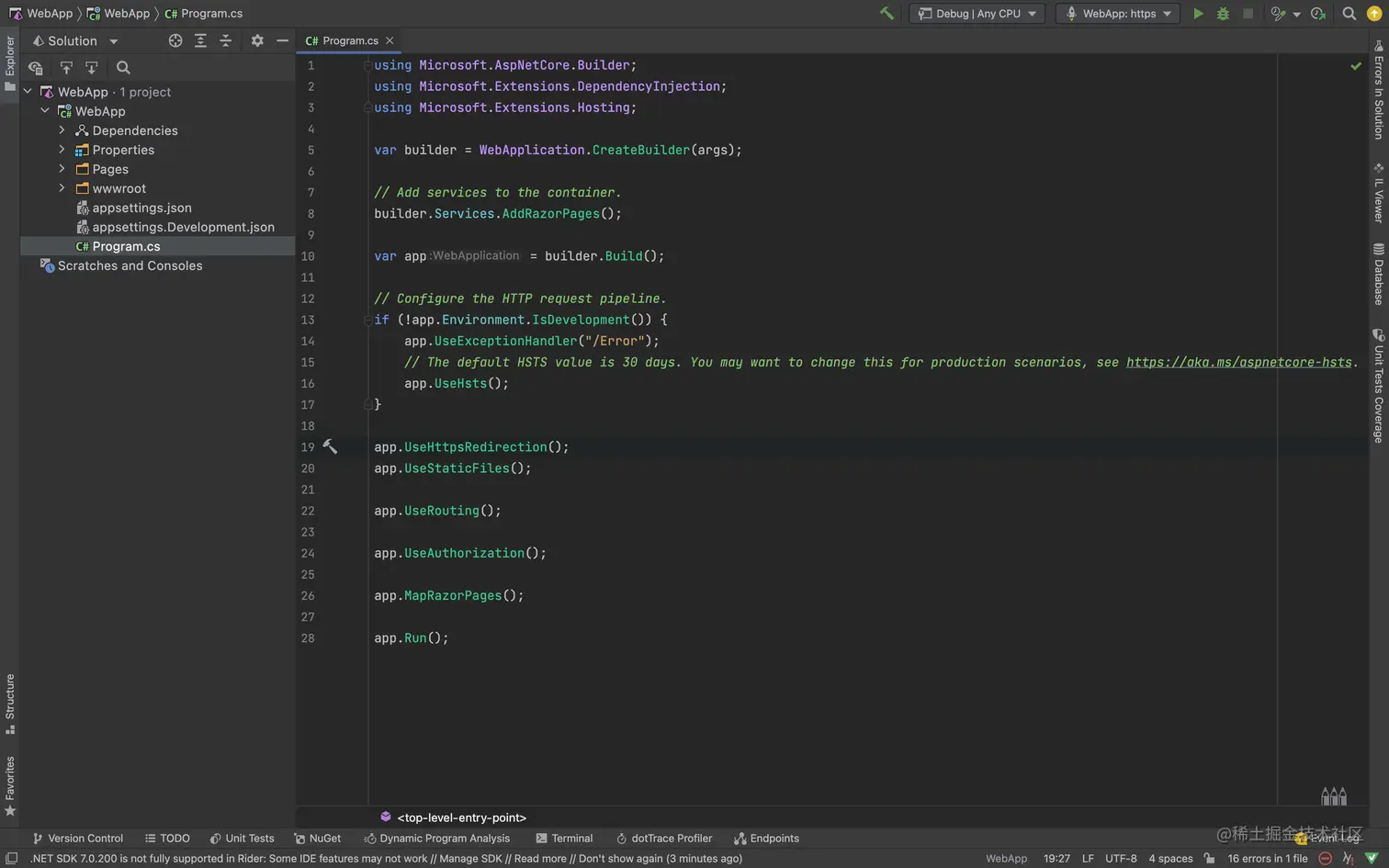
Task: Open the Debug | Any CPU configuration dropdown
Action: pos(977,14)
